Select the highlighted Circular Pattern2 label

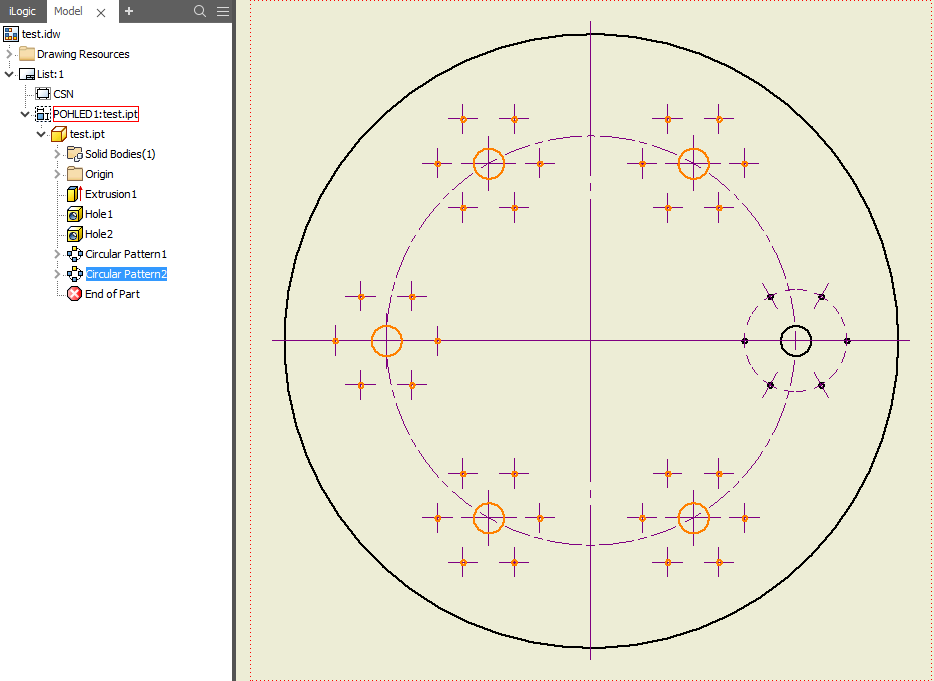(126, 274)
